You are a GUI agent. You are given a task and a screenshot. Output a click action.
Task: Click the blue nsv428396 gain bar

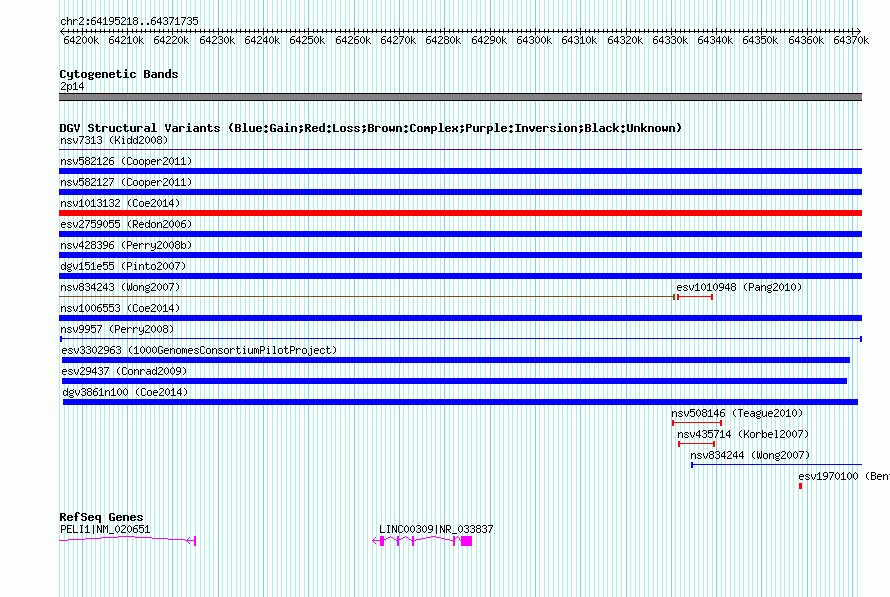tap(460, 255)
